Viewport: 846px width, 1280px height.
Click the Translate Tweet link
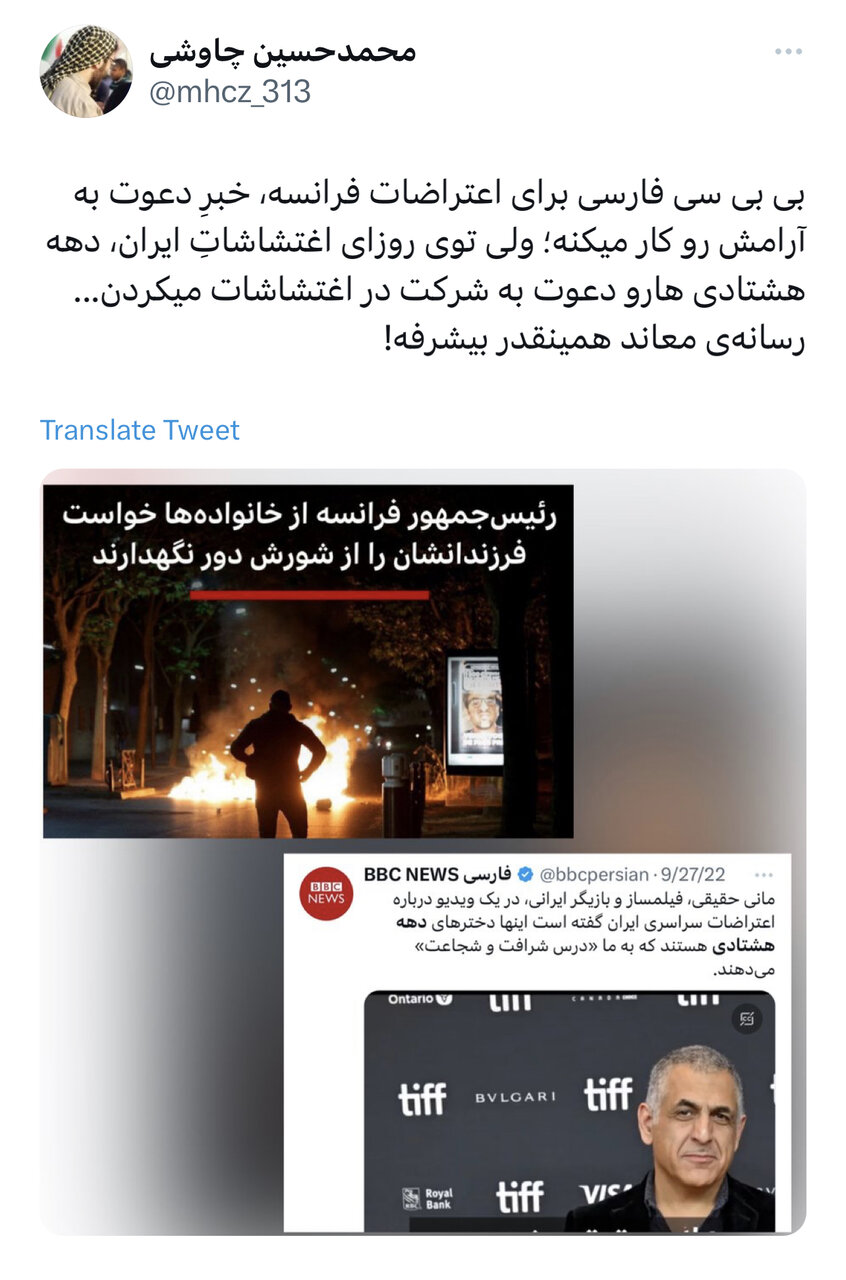click(x=140, y=430)
